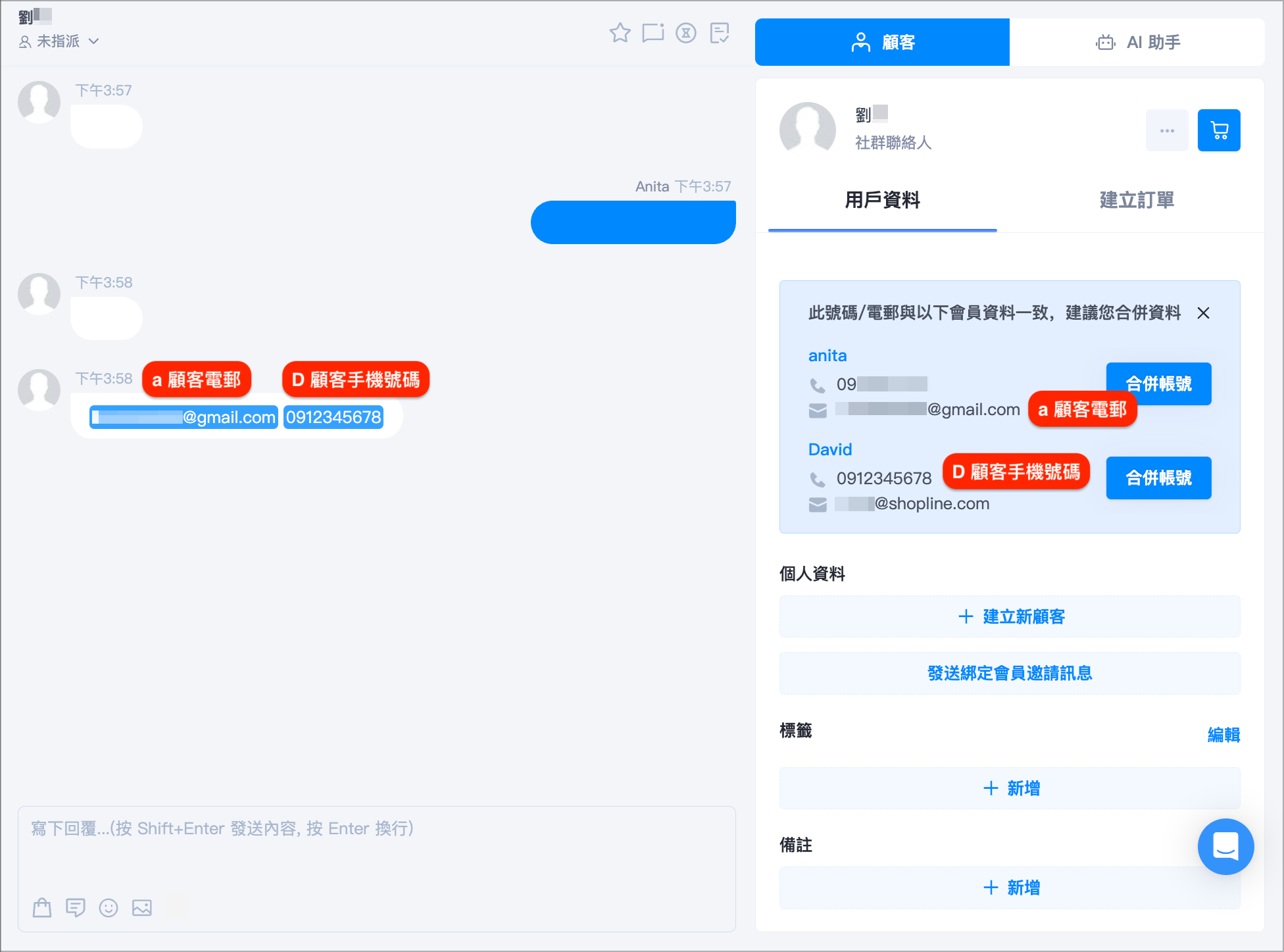Click the canned reply icon in composer

[76, 908]
